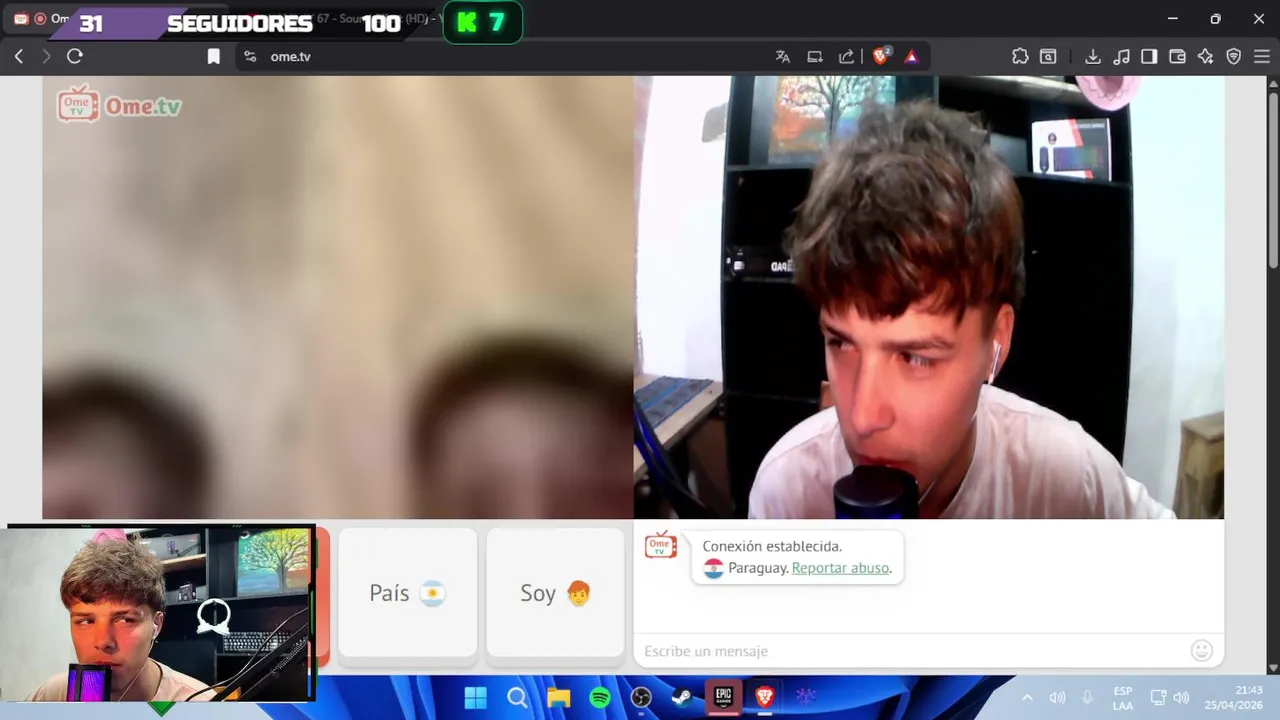Click the partner video on the left
The height and width of the screenshot is (720, 1280).
pos(338,297)
